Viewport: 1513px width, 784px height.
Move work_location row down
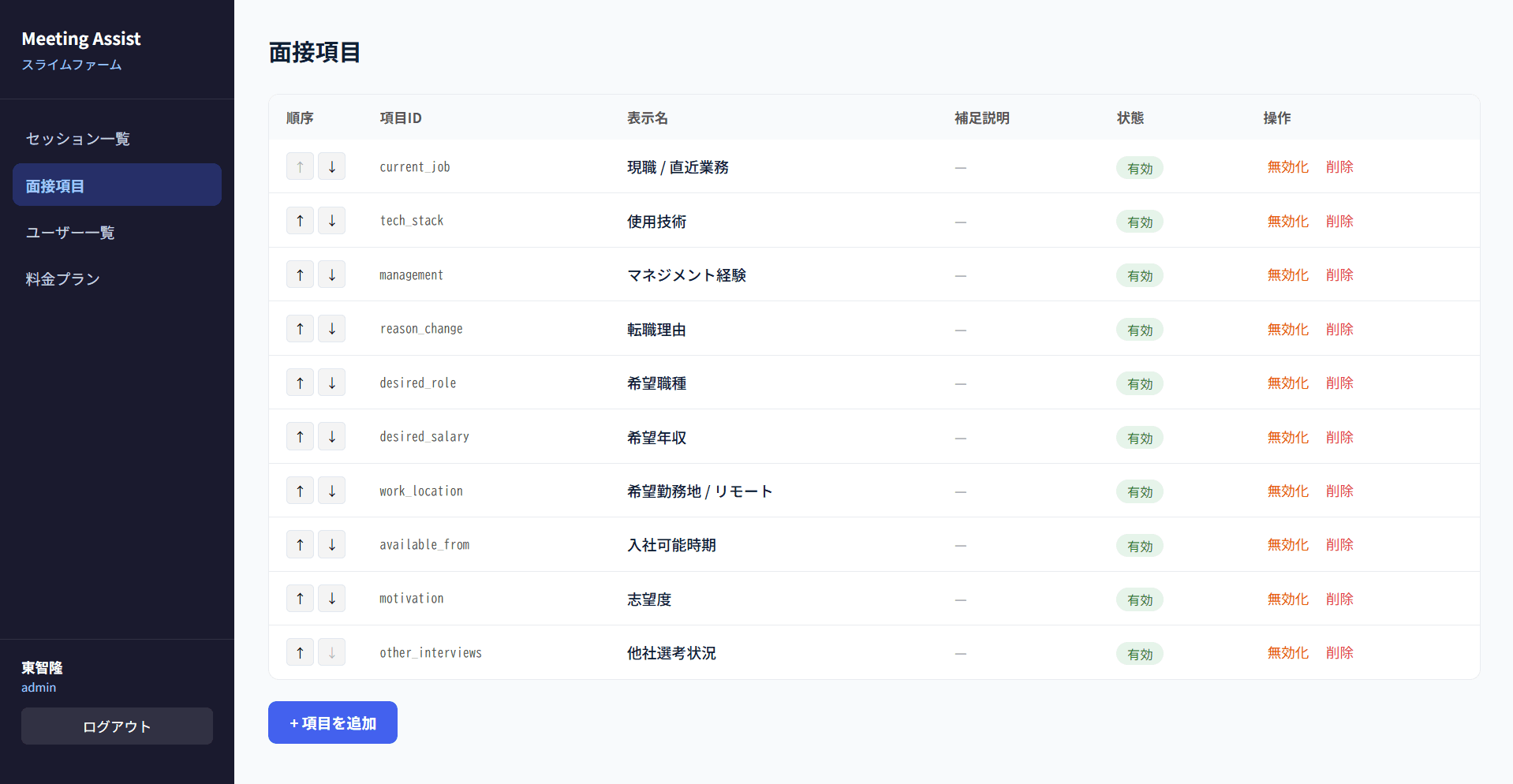331,491
